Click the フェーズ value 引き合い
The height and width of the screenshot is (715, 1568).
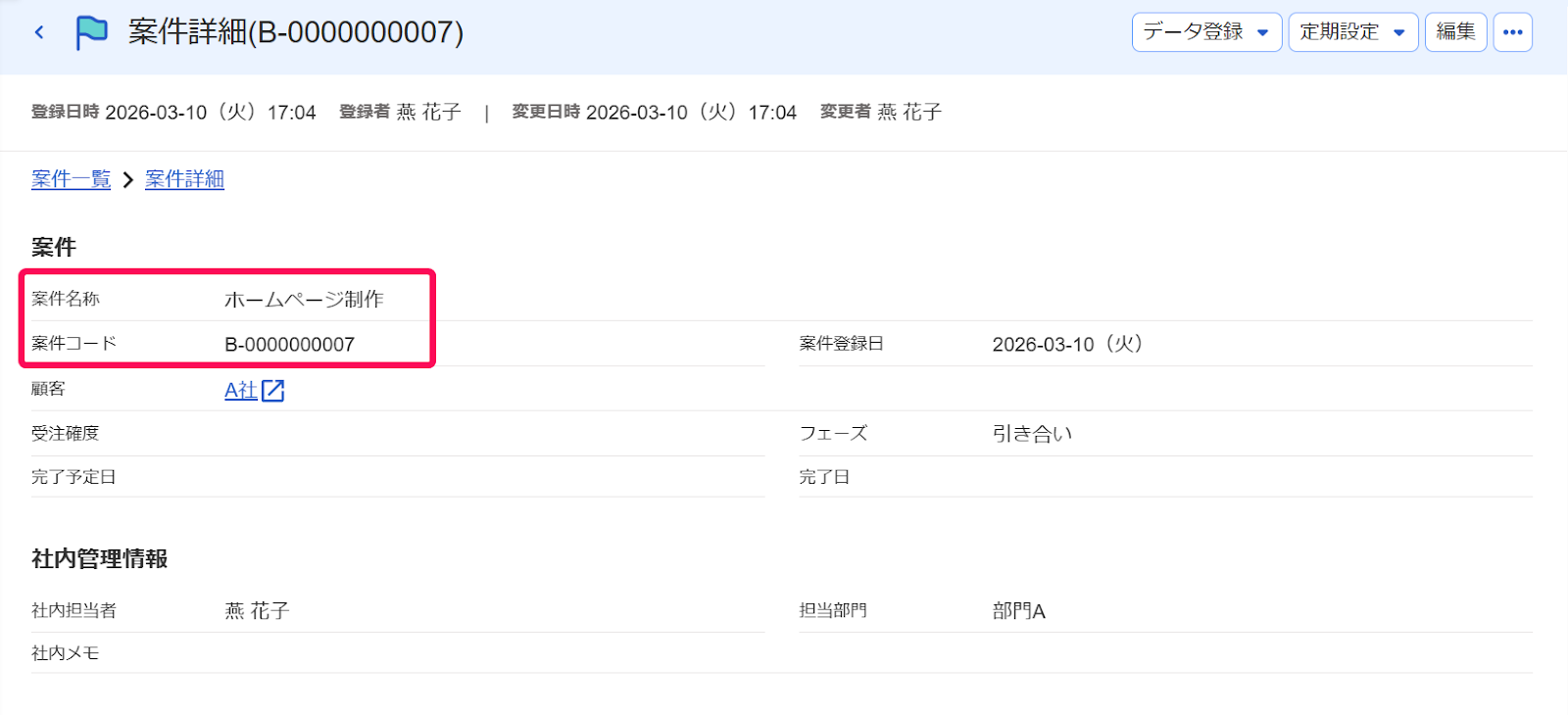click(x=1032, y=434)
